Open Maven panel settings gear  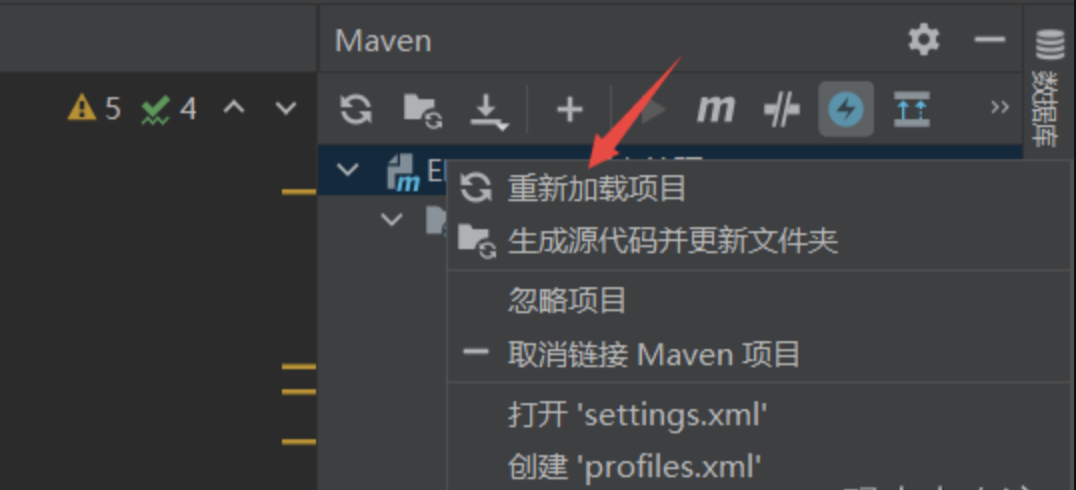point(923,40)
